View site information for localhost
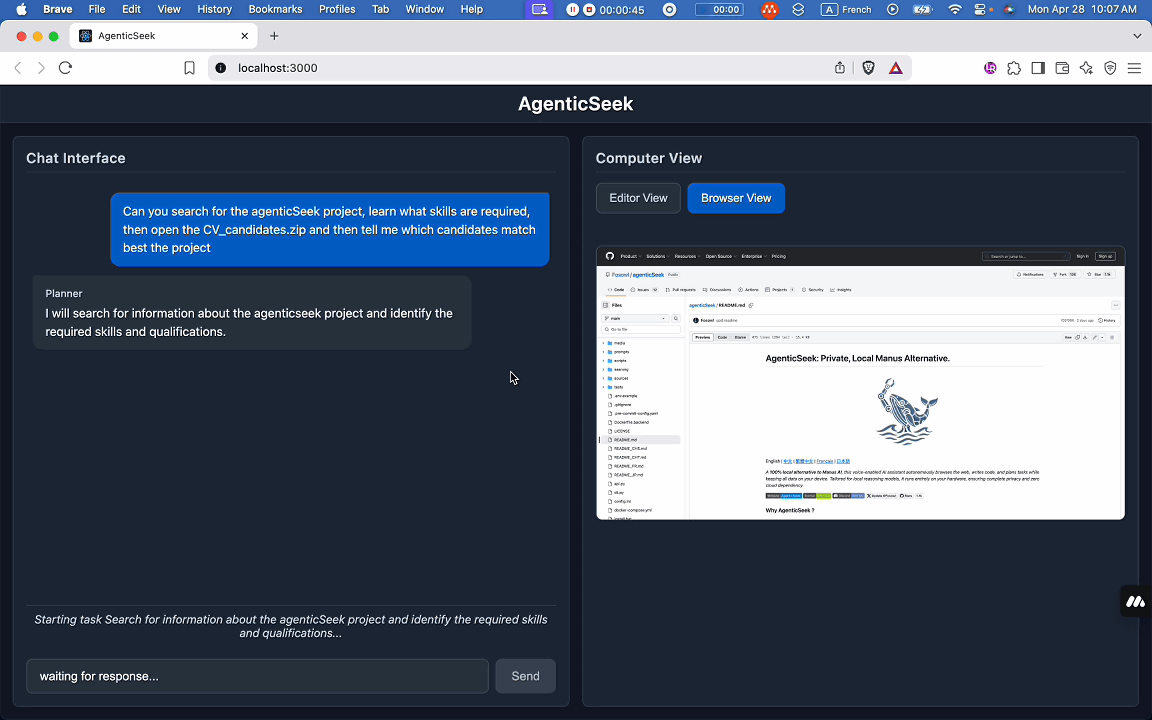This screenshot has width=1152, height=720. pos(220,68)
